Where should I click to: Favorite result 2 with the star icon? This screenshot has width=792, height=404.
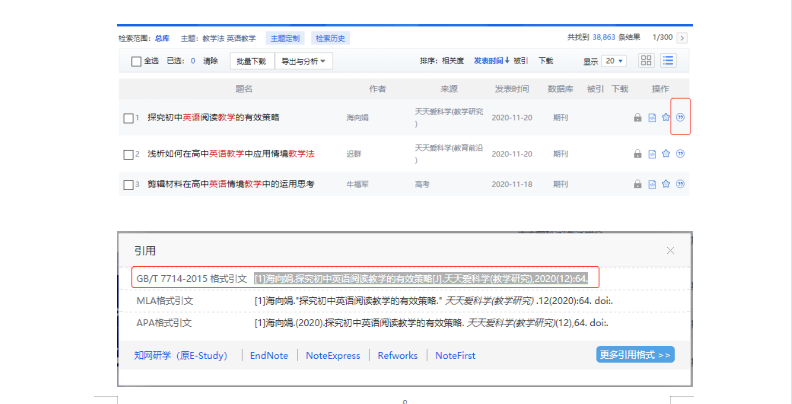pos(666,154)
